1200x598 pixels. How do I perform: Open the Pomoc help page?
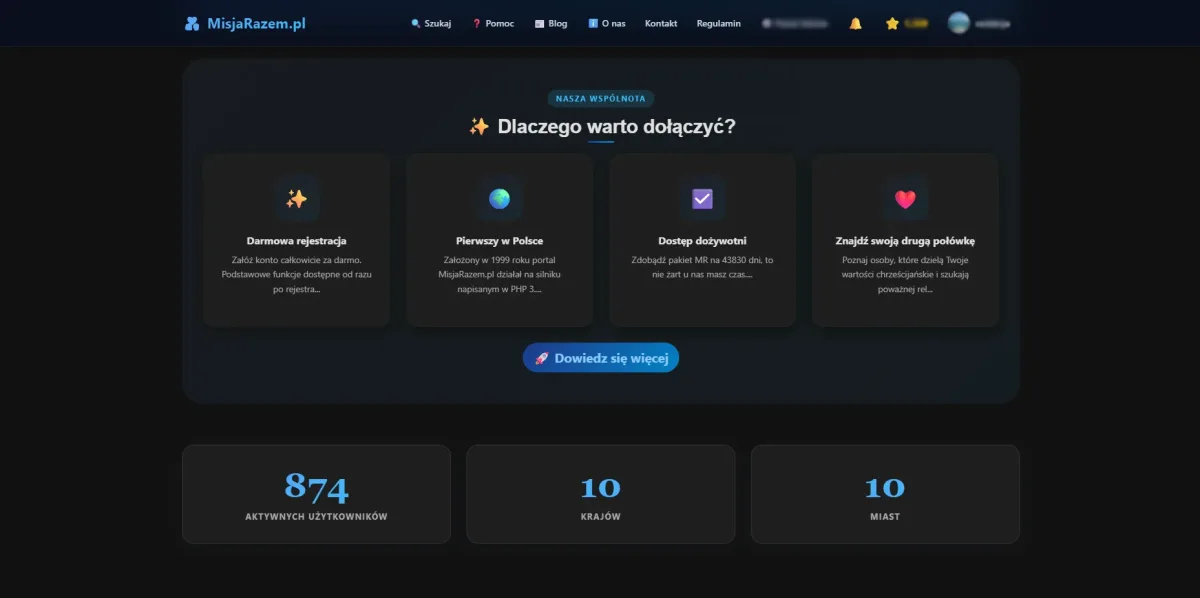(x=493, y=24)
